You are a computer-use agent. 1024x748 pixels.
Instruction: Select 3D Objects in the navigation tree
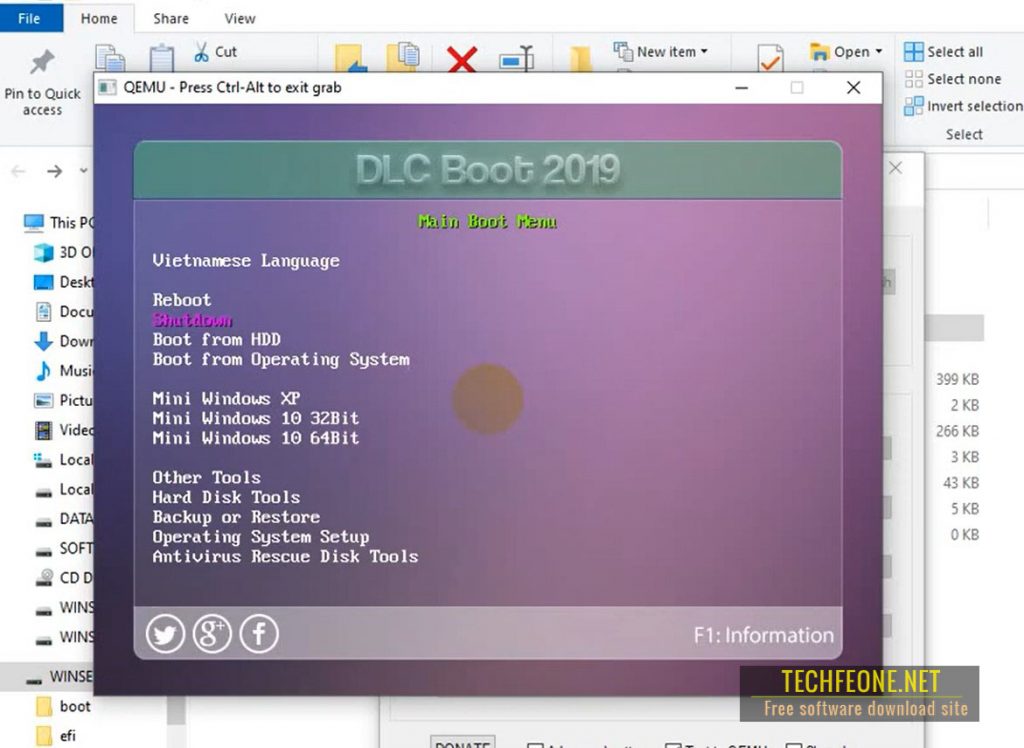(x=63, y=252)
